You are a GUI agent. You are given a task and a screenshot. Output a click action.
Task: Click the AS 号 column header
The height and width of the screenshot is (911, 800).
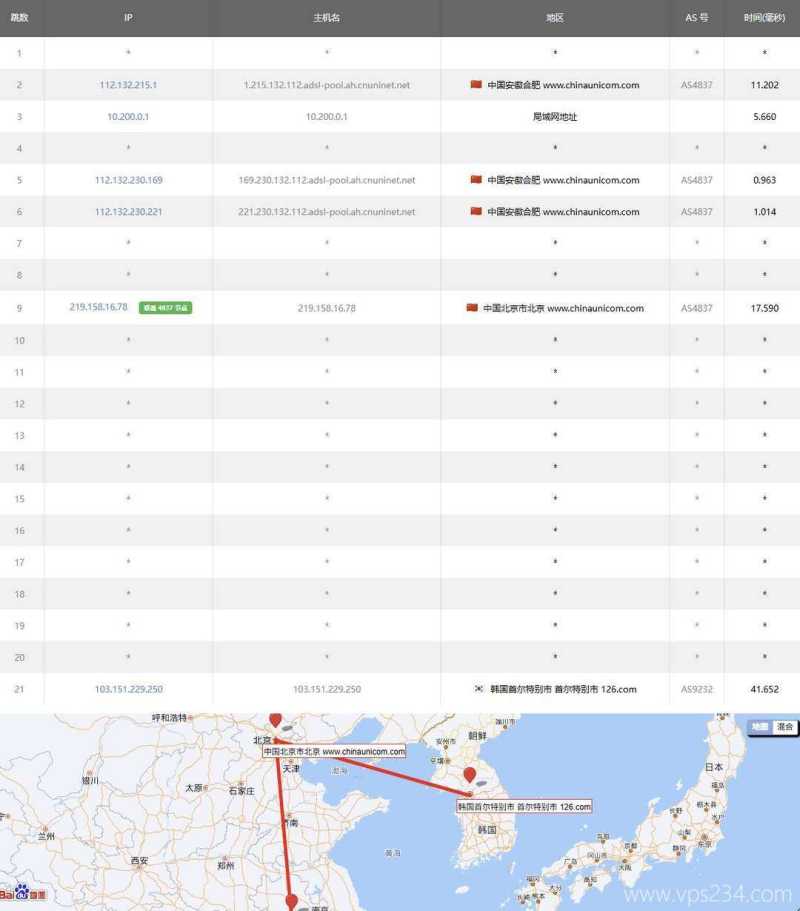click(x=696, y=18)
